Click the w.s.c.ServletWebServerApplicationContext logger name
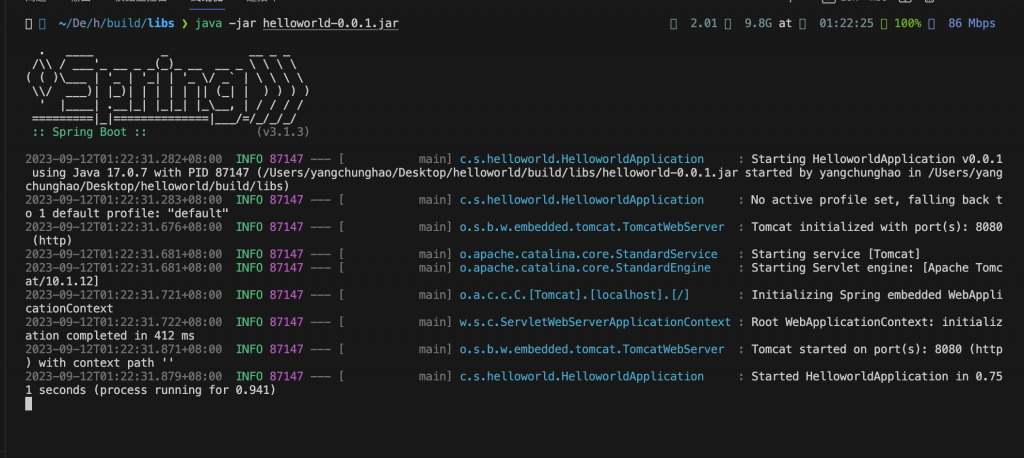 coord(595,321)
